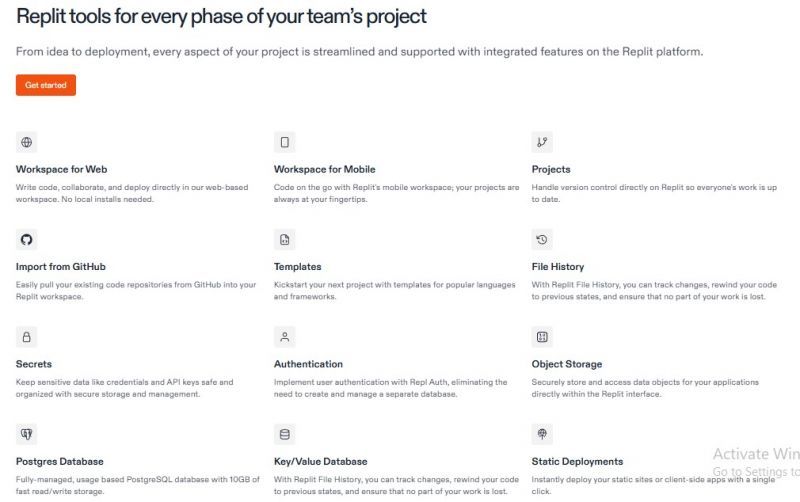Click the branch icon above Projects
Viewport: 800px width, 502px height.
pyautogui.click(x=542, y=142)
